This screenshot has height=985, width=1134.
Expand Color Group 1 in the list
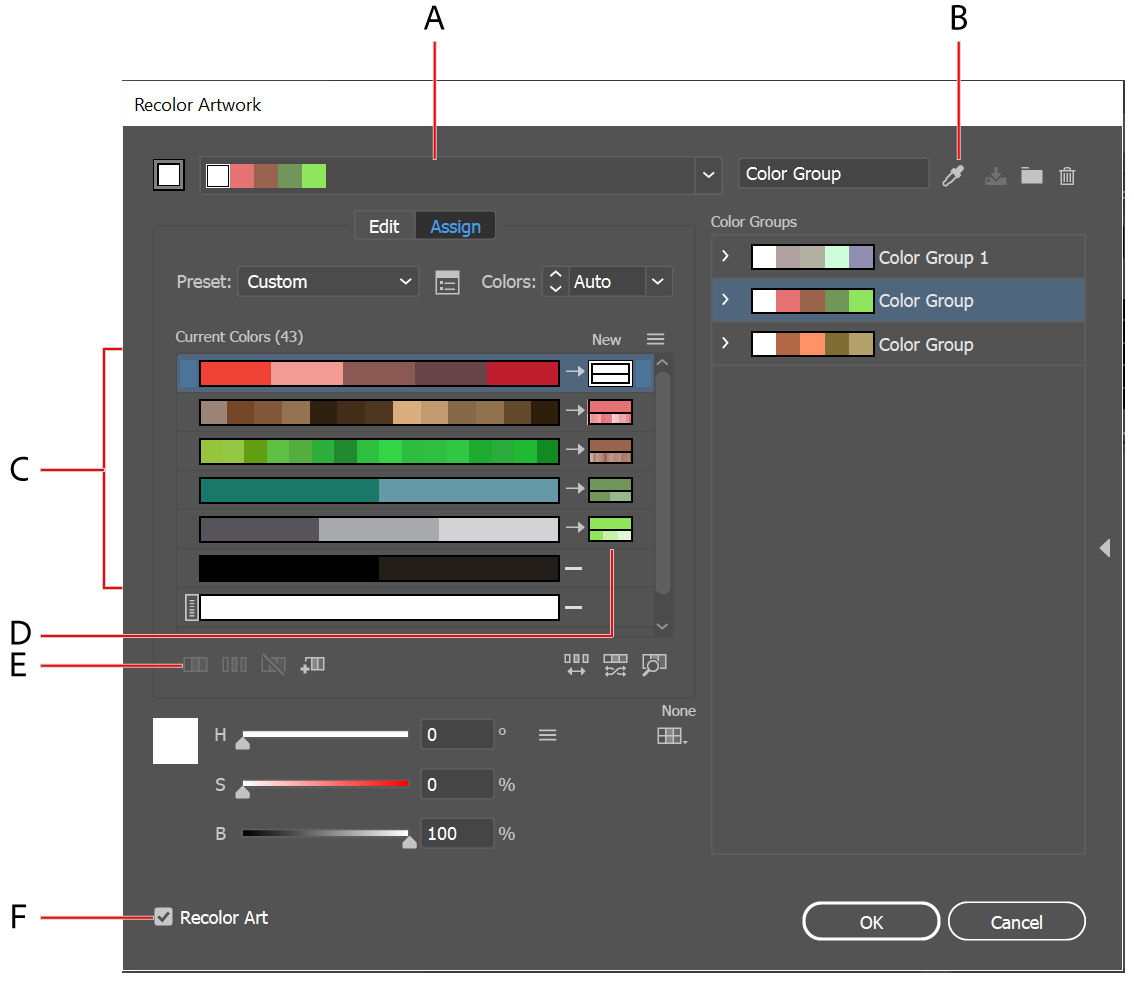point(724,256)
